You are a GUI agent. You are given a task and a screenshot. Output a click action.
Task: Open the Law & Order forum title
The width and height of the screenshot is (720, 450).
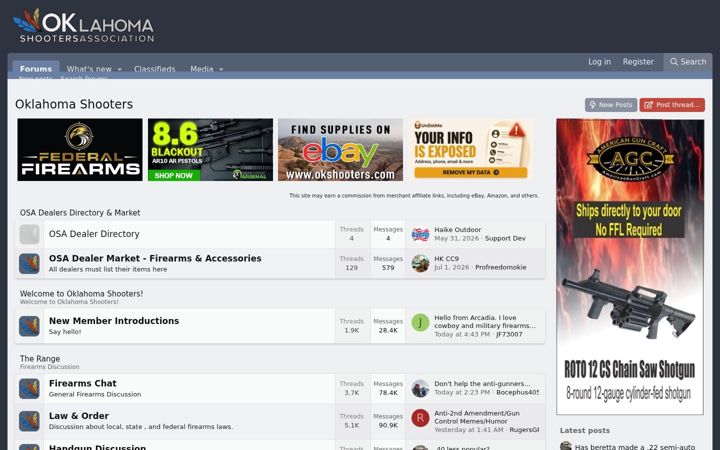(x=79, y=416)
